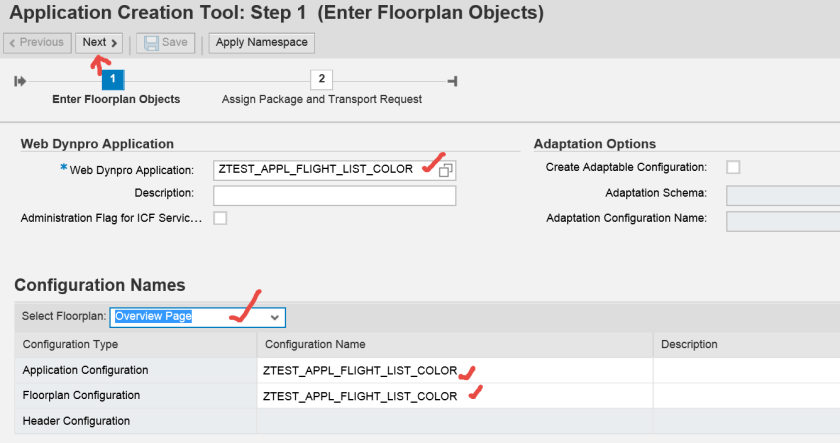Enable Administration Flag for ICF Service checkbox
This screenshot has width=840, height=443.
pos(220,218)
